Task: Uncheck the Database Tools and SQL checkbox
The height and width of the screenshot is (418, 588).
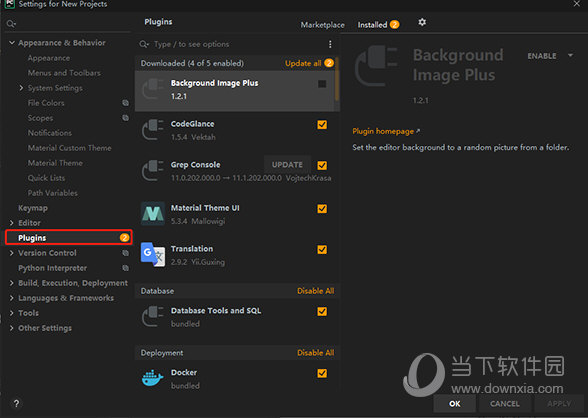Action: coord(322,311)
